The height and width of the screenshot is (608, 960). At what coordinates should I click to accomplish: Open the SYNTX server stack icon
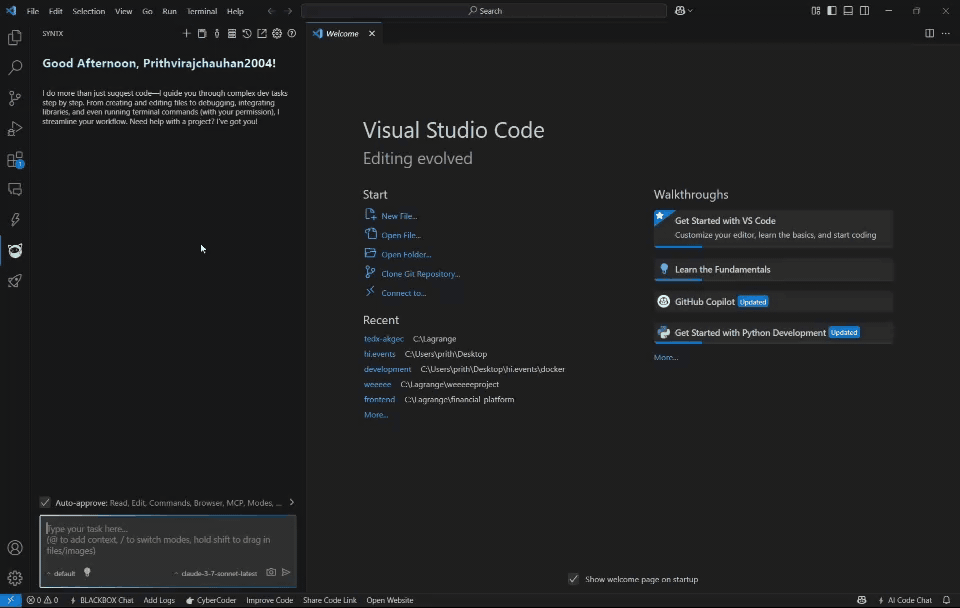pyautogui.click(x=232, y=34)
